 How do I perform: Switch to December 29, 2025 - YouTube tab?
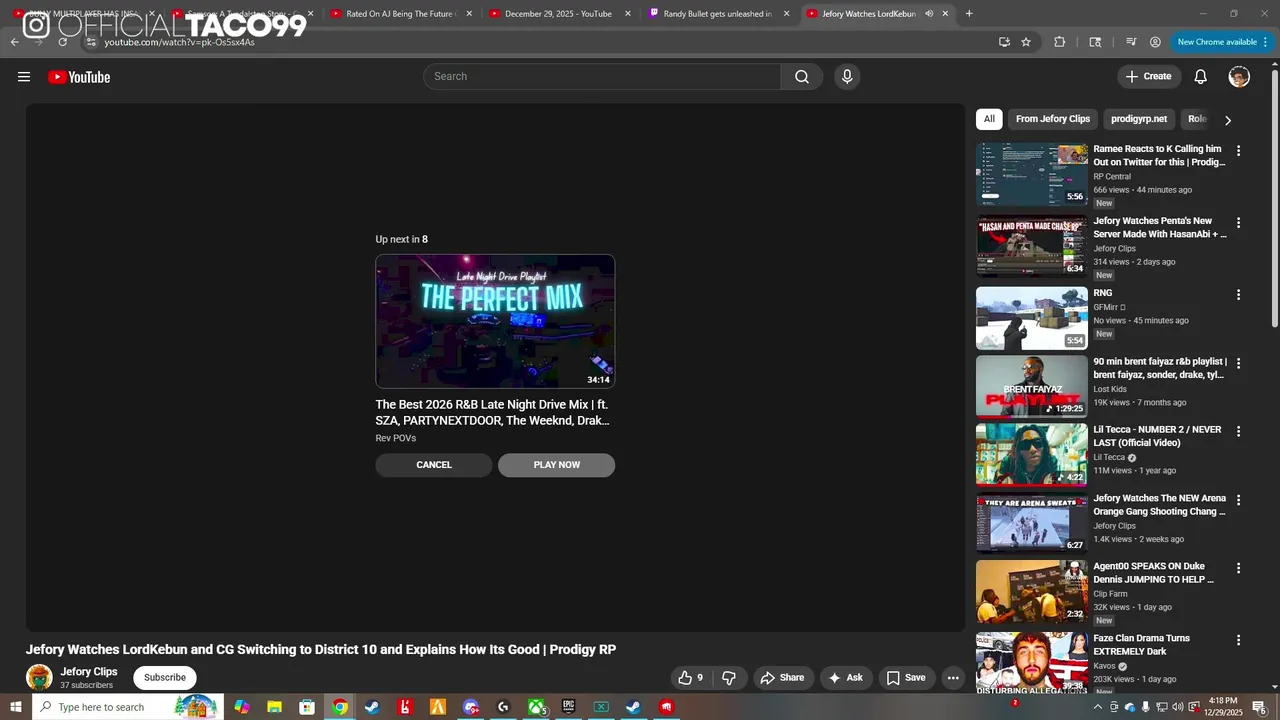pos(558,14)
